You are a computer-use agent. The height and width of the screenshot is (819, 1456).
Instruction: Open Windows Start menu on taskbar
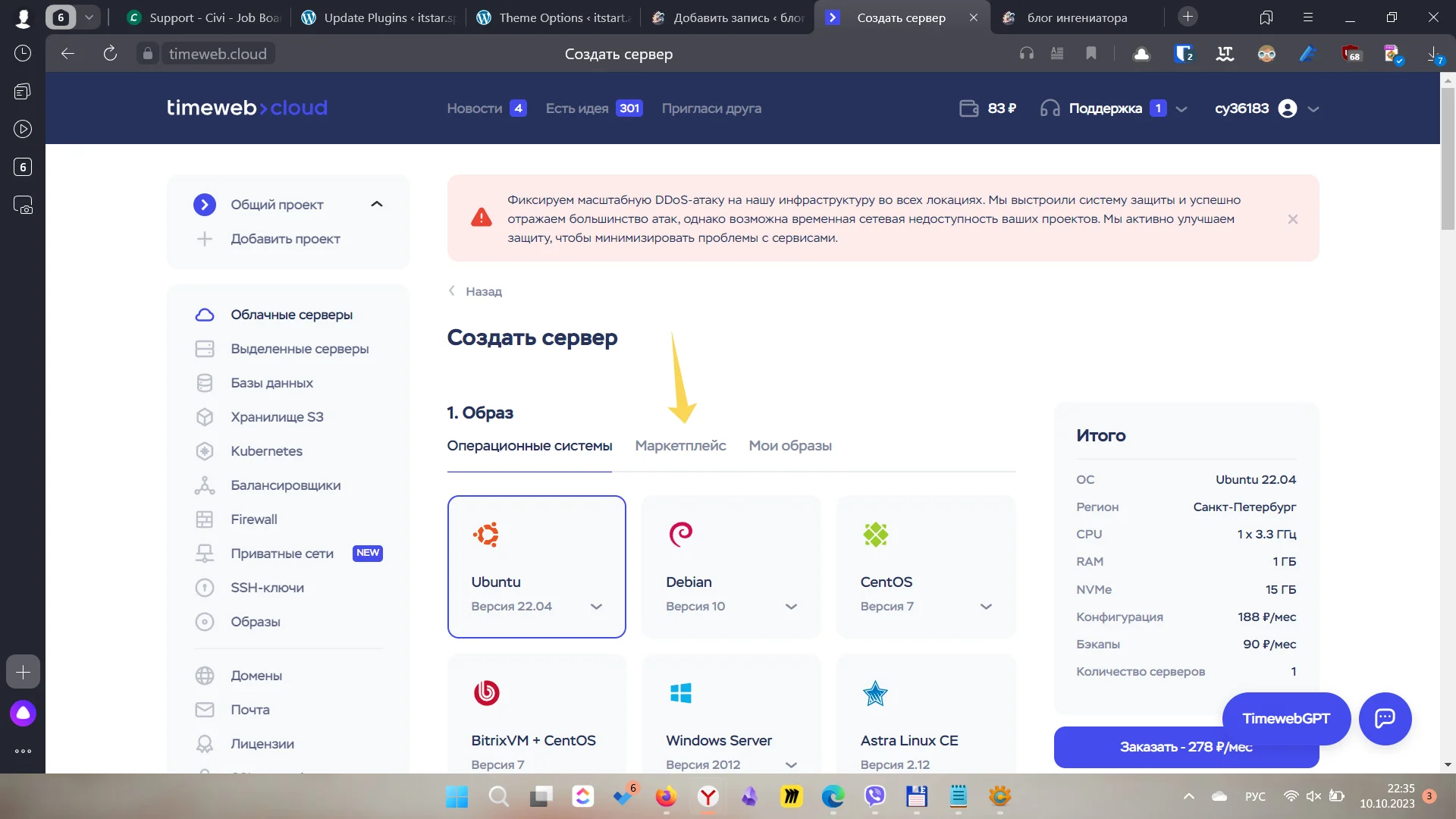pyautogui.click(x=457, y=796)
